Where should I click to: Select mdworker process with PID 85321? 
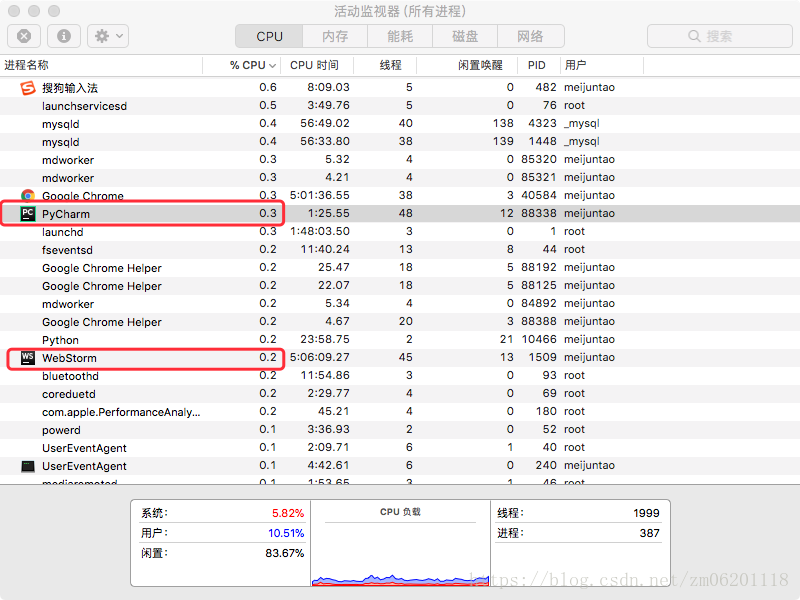[400, 178]
